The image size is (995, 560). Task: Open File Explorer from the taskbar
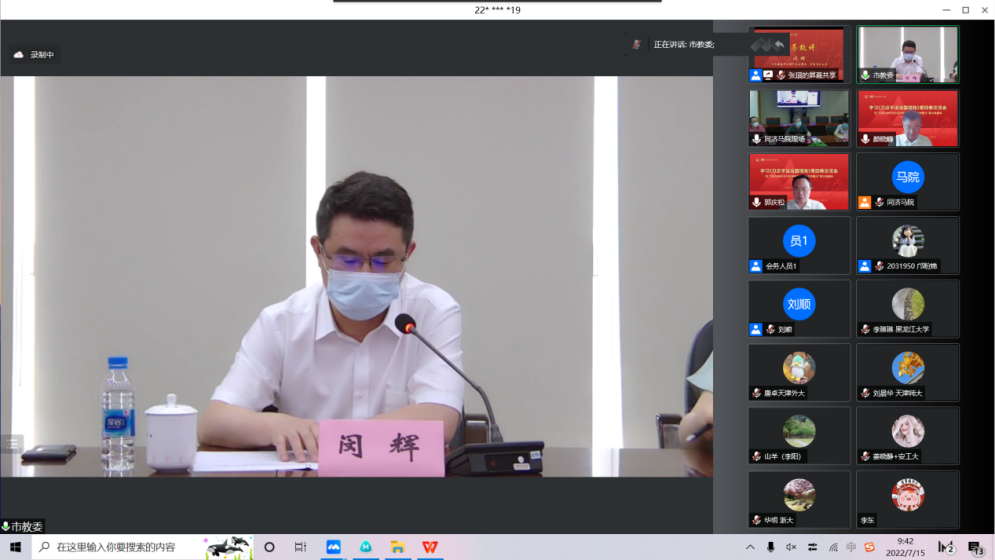pyautogui.click(x=398, y=547)
